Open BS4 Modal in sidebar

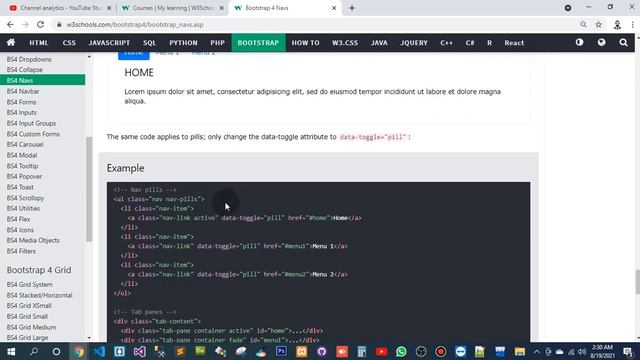(22, 155)
